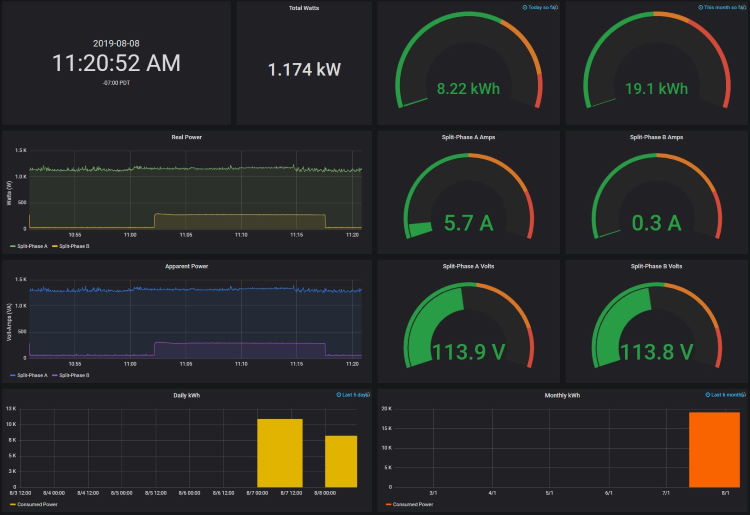750x515 pixels.
Task: Click the 113.9 V gauge value
Action: pyautogui.click(x=468, y=352)
